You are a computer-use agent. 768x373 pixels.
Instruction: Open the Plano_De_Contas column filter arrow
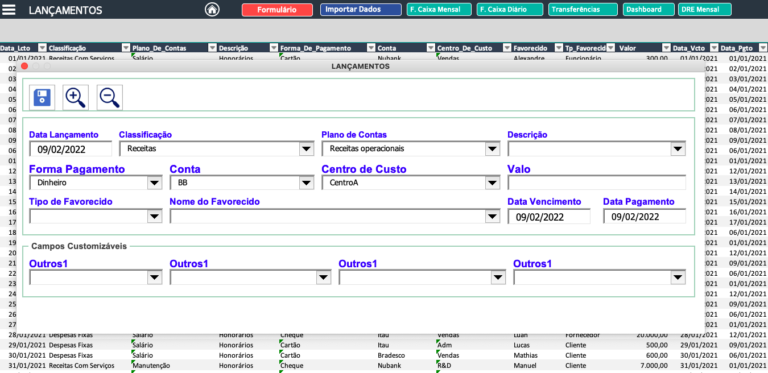212,47
